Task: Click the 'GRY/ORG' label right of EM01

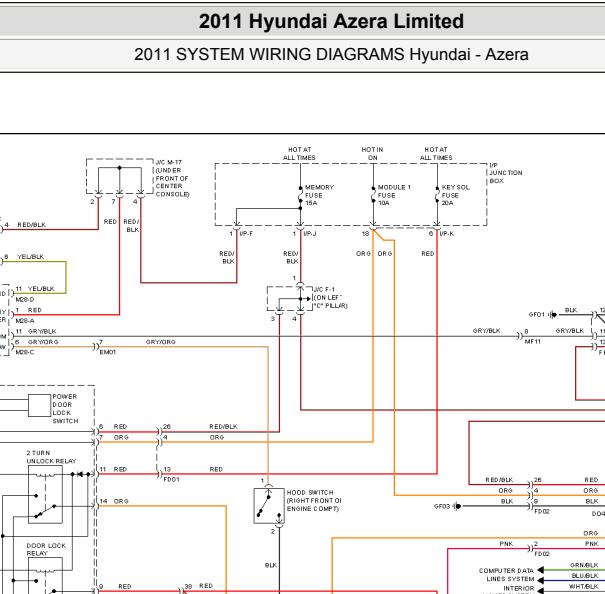Action: click(161, 342)
